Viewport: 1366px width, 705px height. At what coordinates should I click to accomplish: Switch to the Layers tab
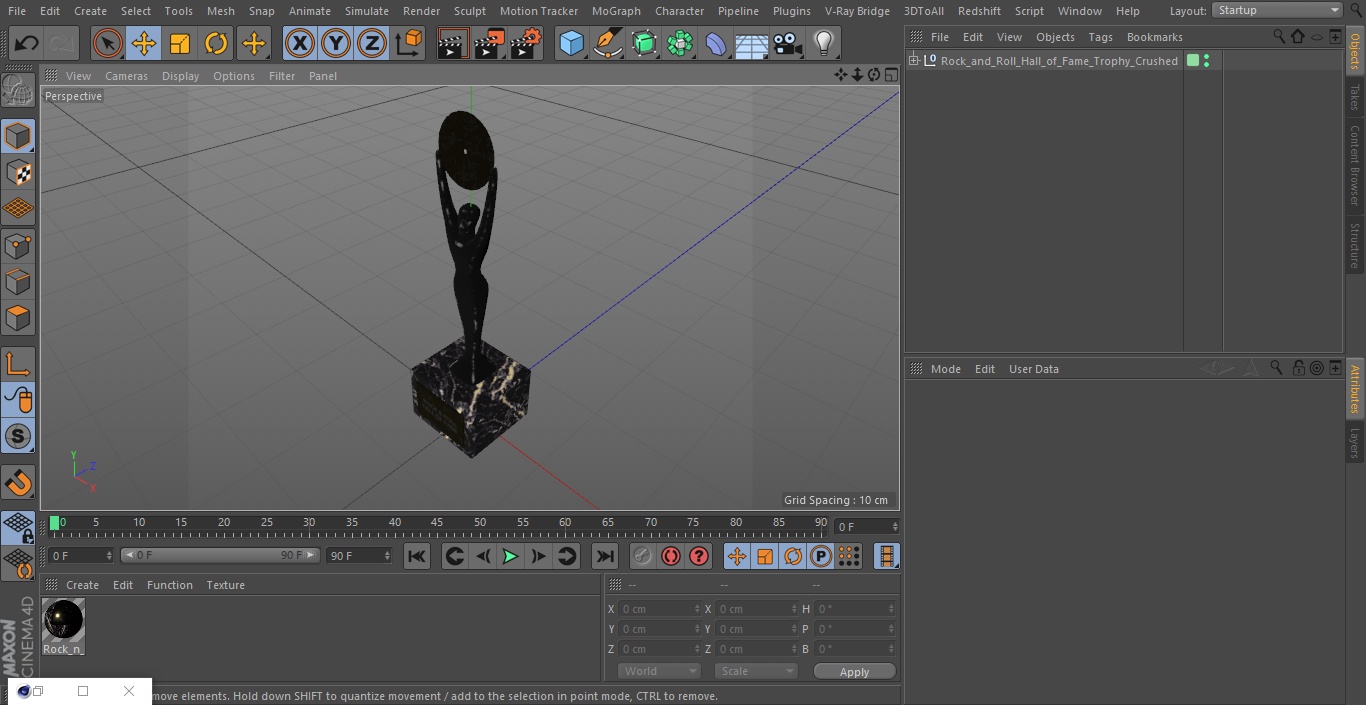point(1355,443)
